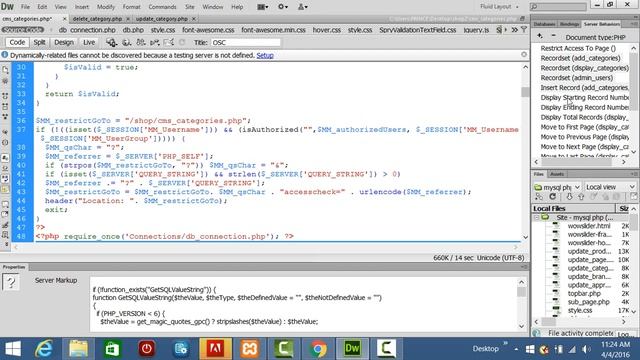Click the Windows Store taskbar icon
Image resolution: width=640 pixels, height=360 pixels.
click(x=112, y=349)
